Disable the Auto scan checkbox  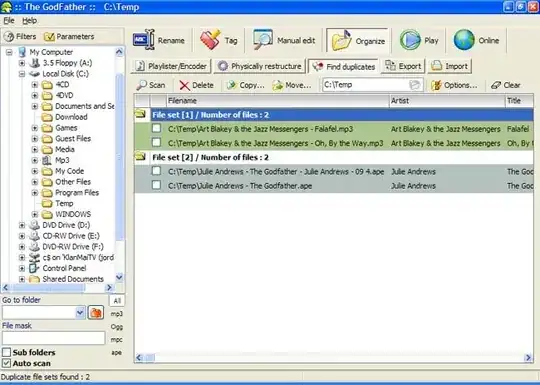(6, 363)
